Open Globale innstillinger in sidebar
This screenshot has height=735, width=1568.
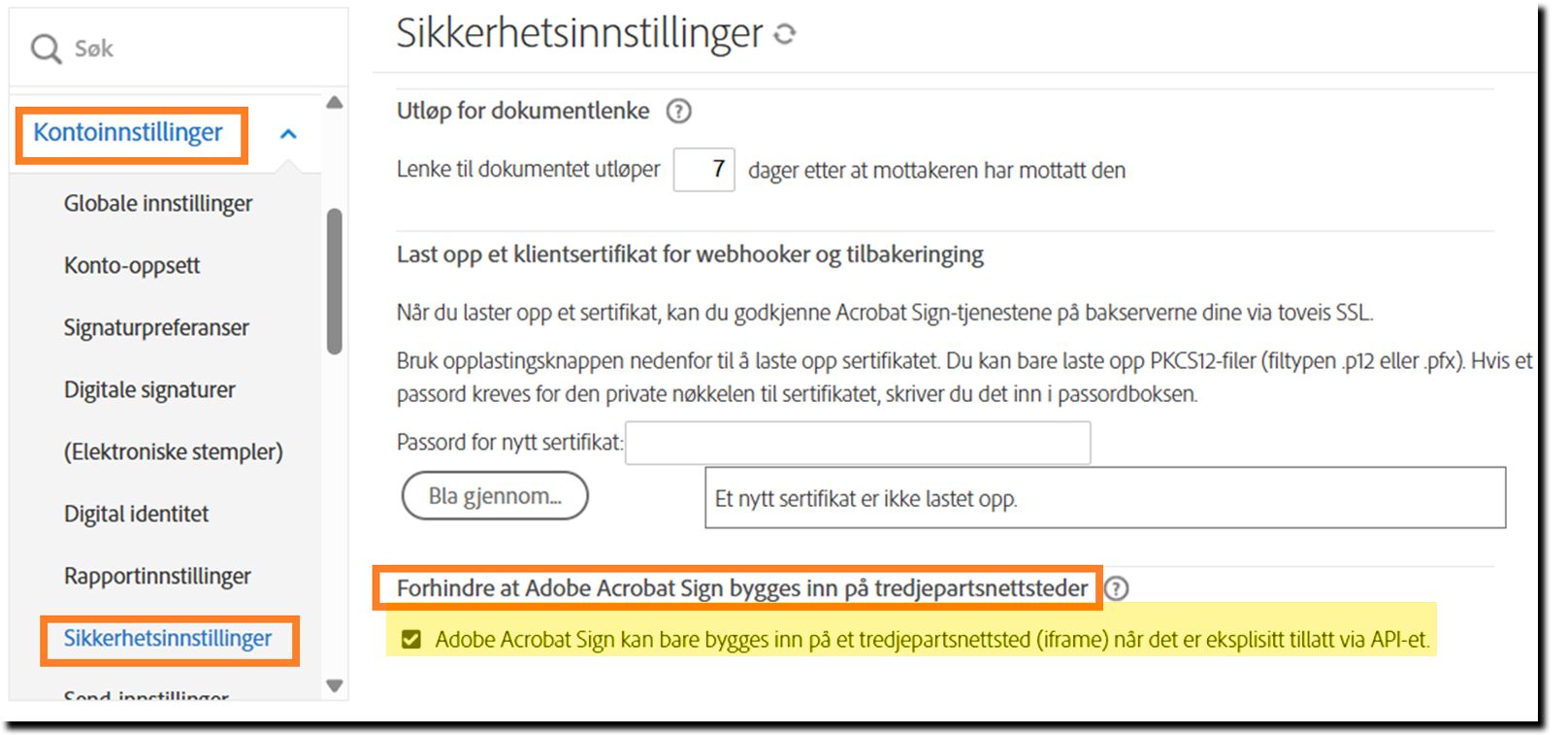coord(157,204)
